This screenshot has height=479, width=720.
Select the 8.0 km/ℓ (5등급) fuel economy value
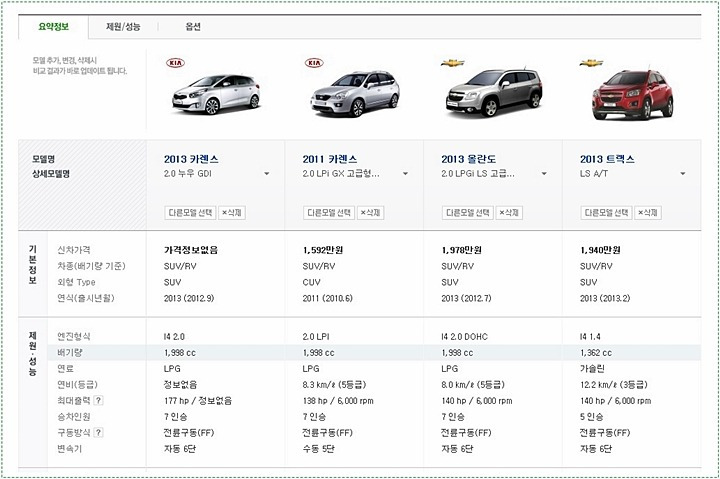(x=473, y=384)
